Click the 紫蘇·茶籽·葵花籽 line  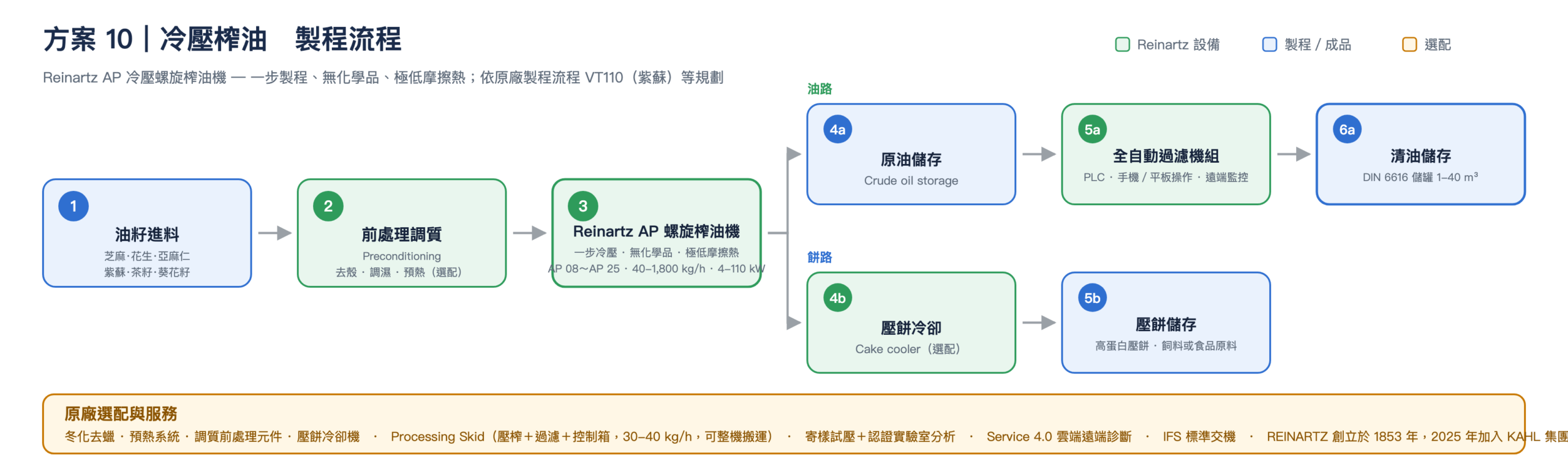(x=147, y=272)
